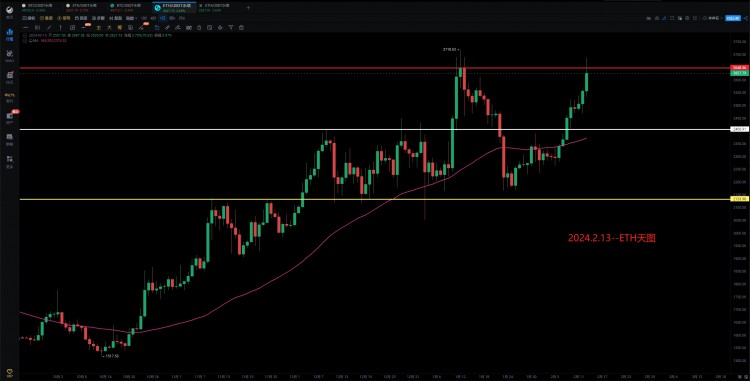This screenshot has height=381, width=750.
Task: Open the 指标 indicators button
Action: click(x=29, y=18)
